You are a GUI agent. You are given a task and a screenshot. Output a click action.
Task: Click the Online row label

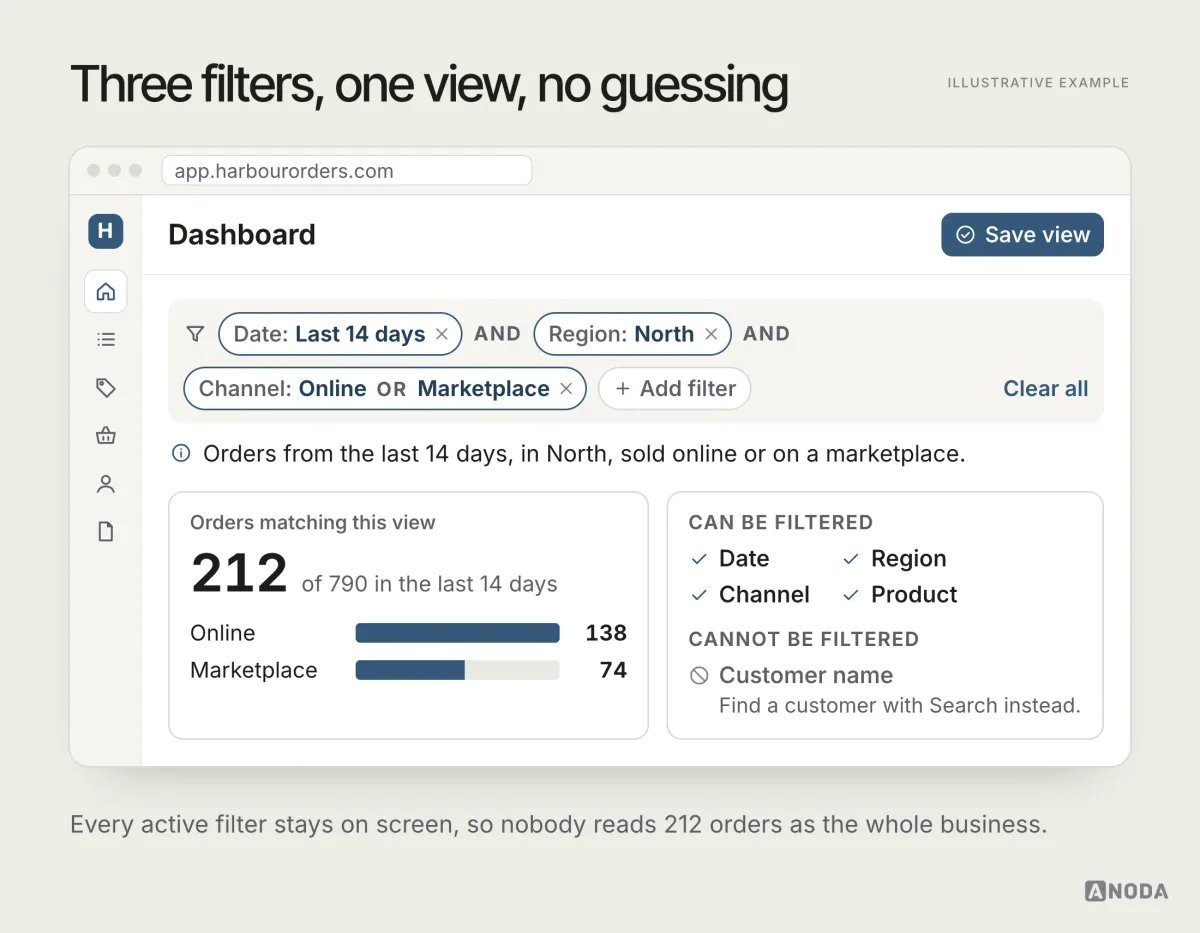[x=223, y=633]
